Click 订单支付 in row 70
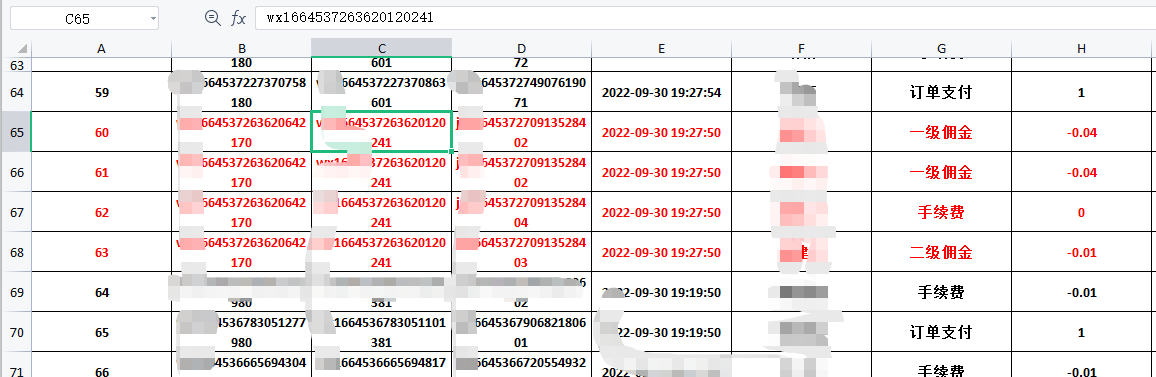This screenshot has height=377, width=1156. point(941,332)
